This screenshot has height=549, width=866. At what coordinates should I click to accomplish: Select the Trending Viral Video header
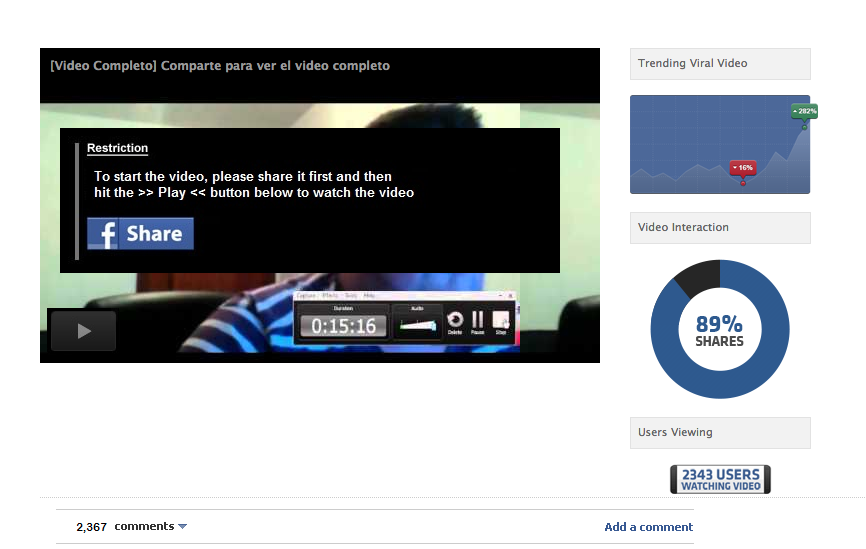(x=720, y=64)
